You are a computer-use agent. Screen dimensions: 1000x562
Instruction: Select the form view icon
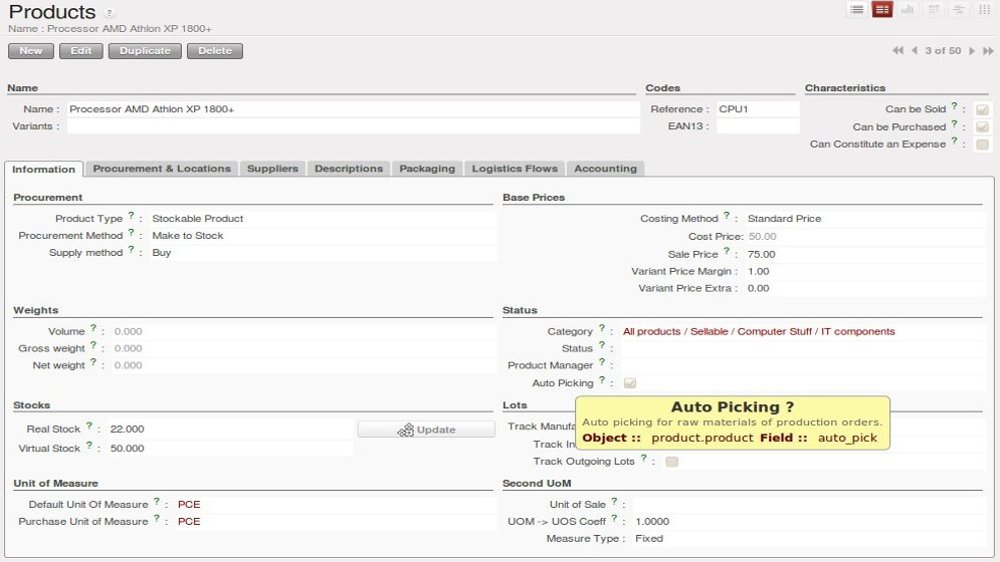point(882,10)
